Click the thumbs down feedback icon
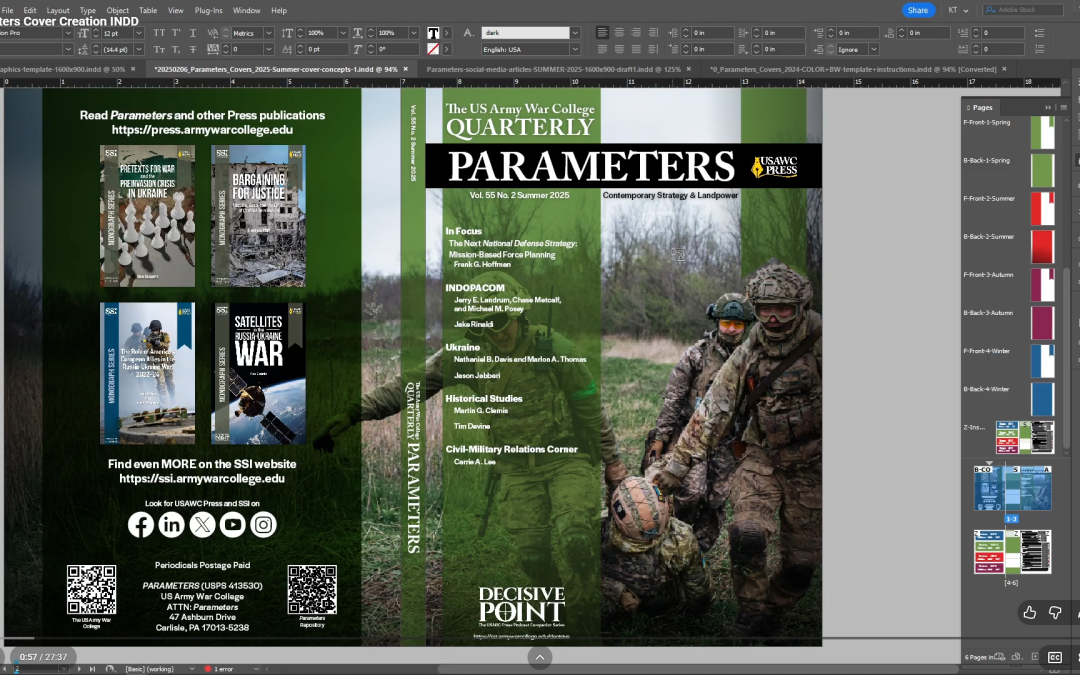This screenshot has height=675, width=1080. pos(1055,612)
